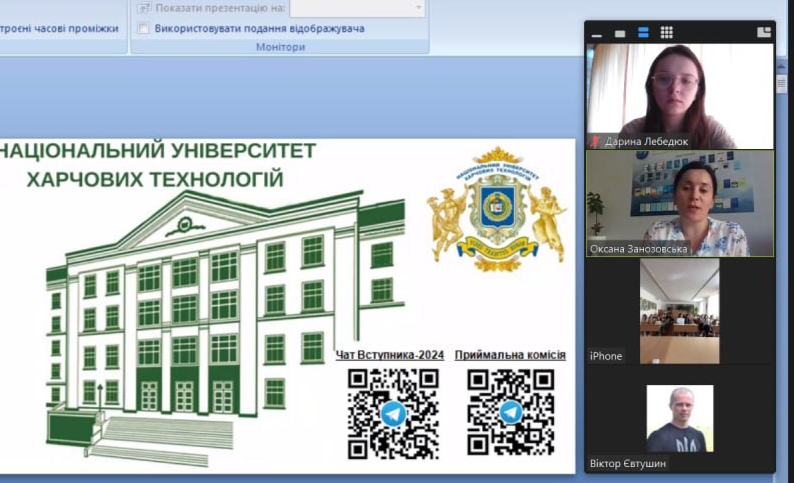The image size is (794, 483).
Task: Open Чат Вступника-2024 link
Action: pos(389,355)
